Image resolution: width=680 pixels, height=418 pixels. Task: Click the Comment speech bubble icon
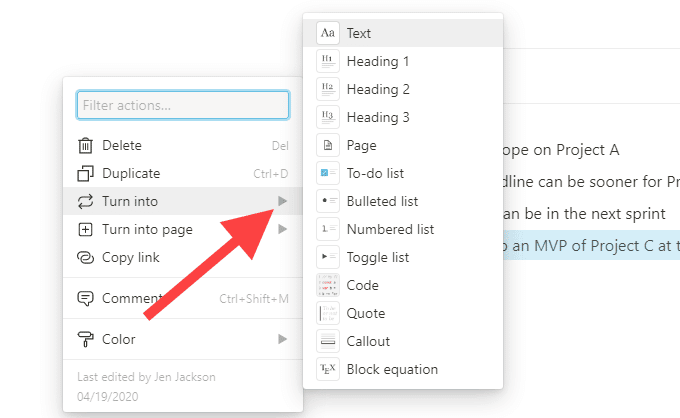(85, 298)
